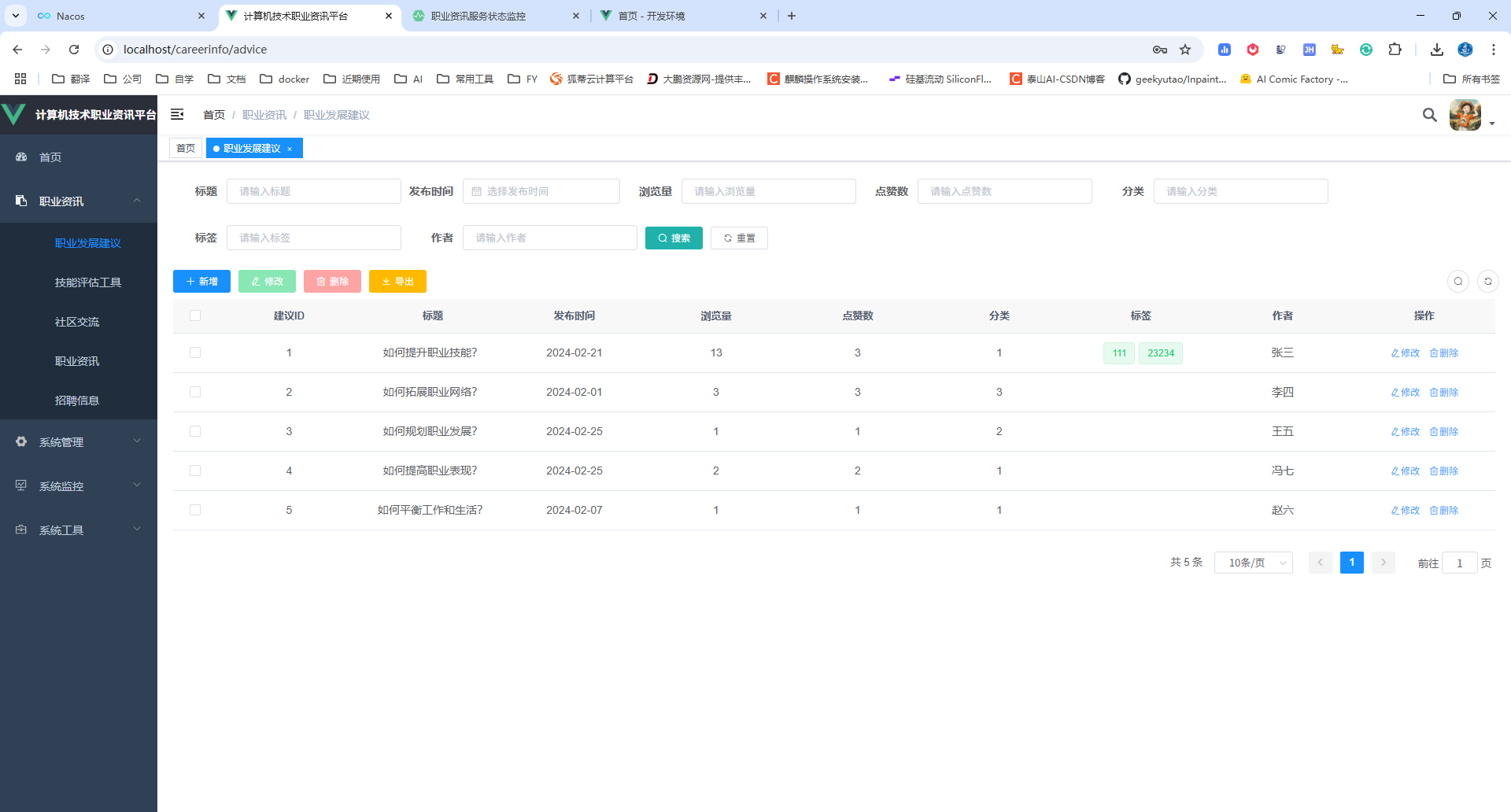Tick the select-all checkbox in table header
The height and width of the screenshot is (812, 1511).
195,316
